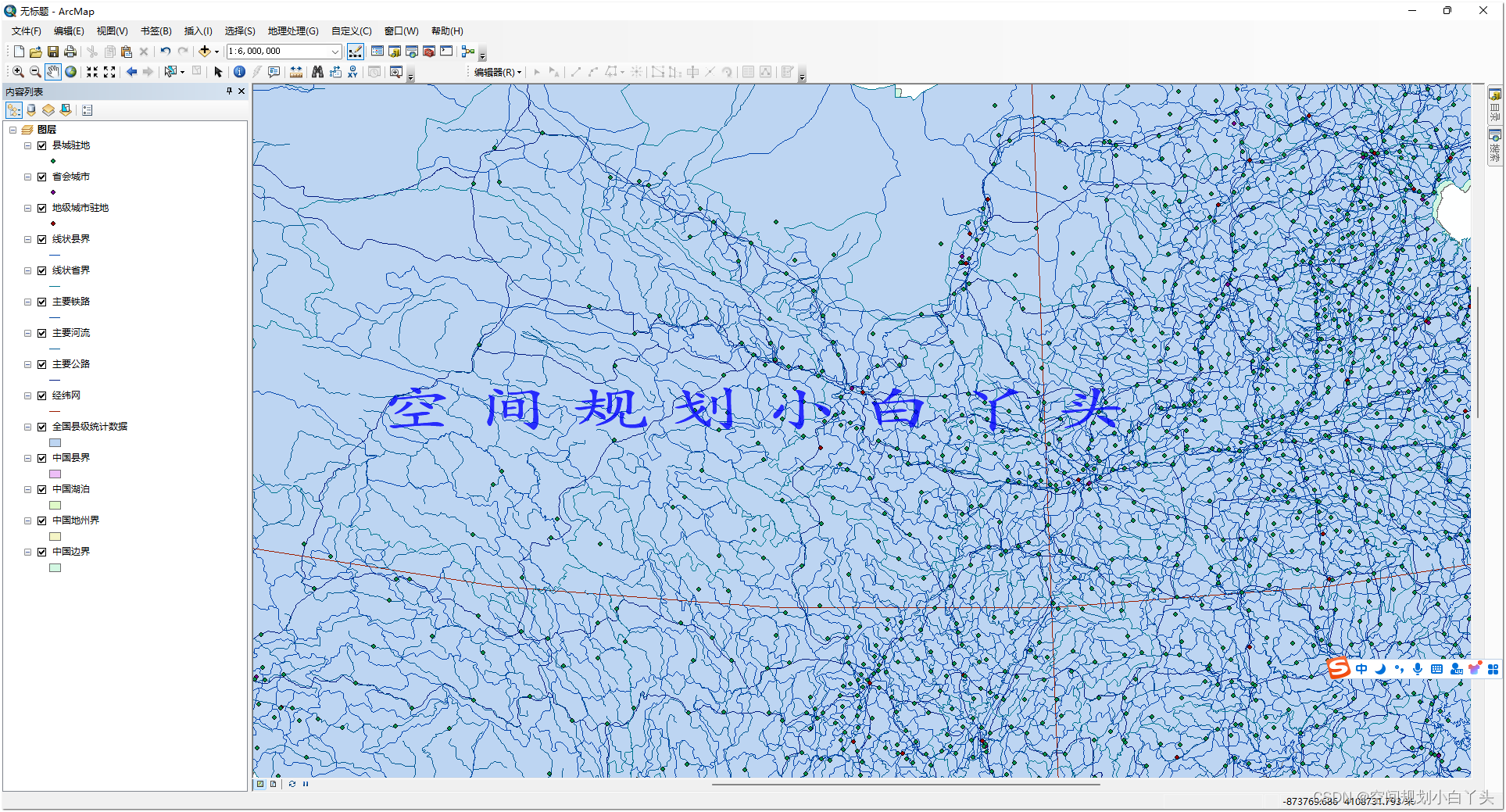Select the Zoom In tool
This screenshot has height=812, width=1506.
(18, 72)
